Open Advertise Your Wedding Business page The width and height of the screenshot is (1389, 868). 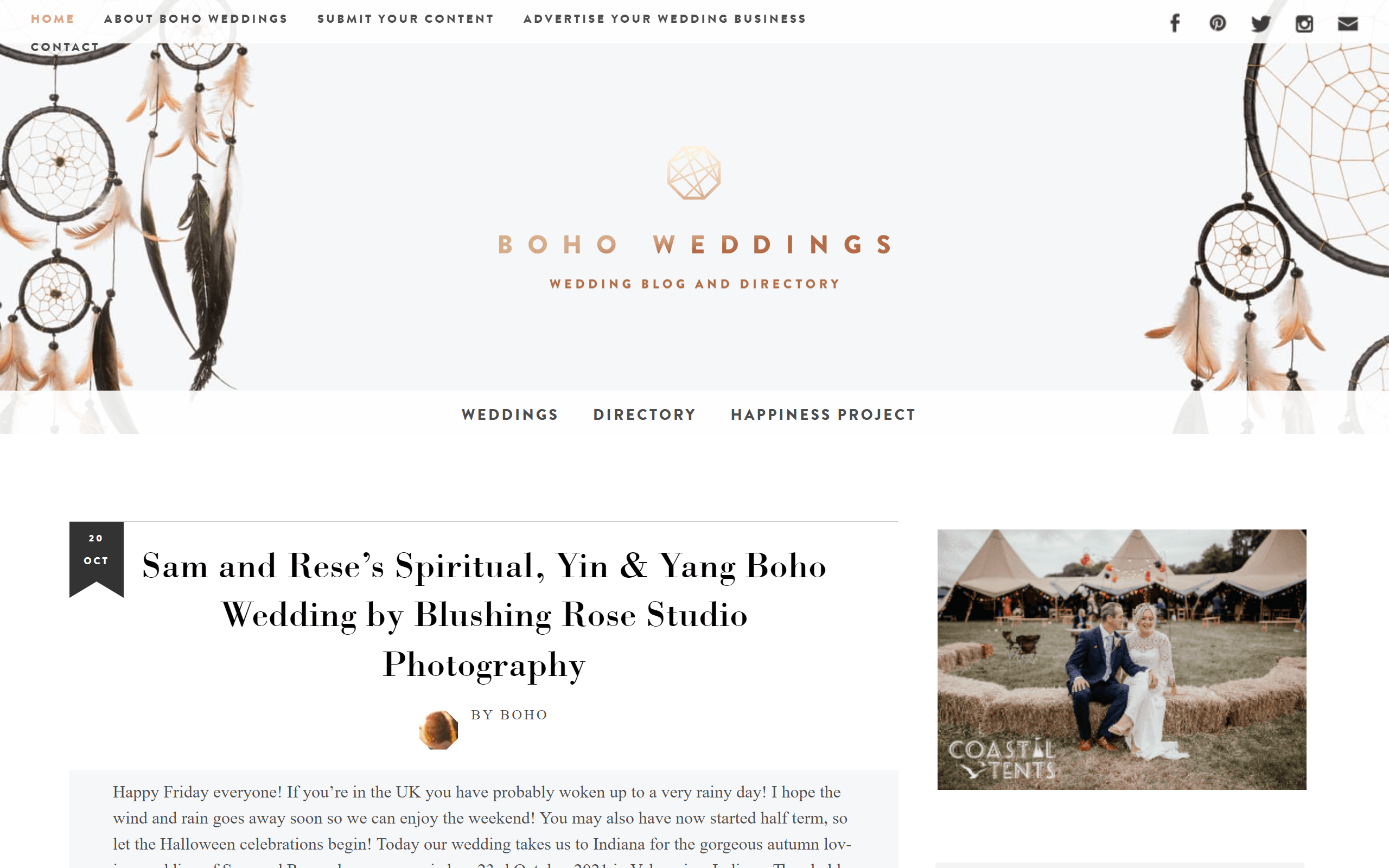coord(665,19)
